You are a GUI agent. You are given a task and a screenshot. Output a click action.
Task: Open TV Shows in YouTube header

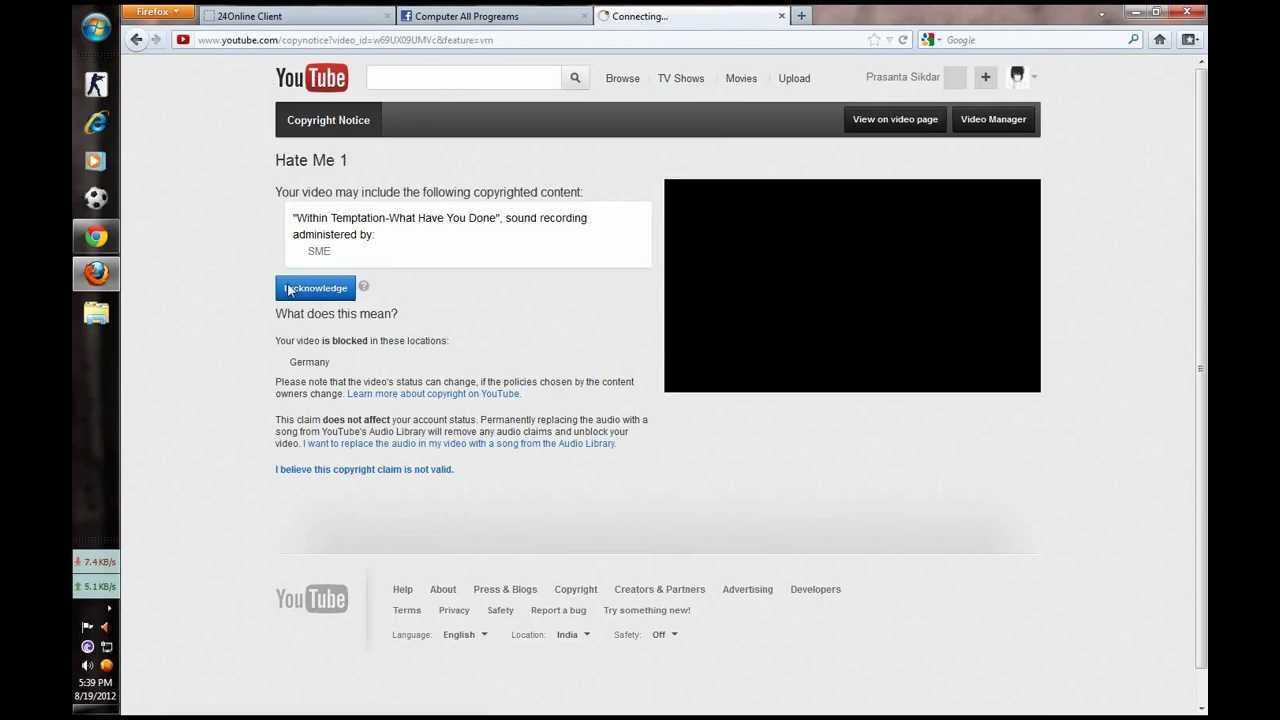pyautogui.click(x=681, y=78)
